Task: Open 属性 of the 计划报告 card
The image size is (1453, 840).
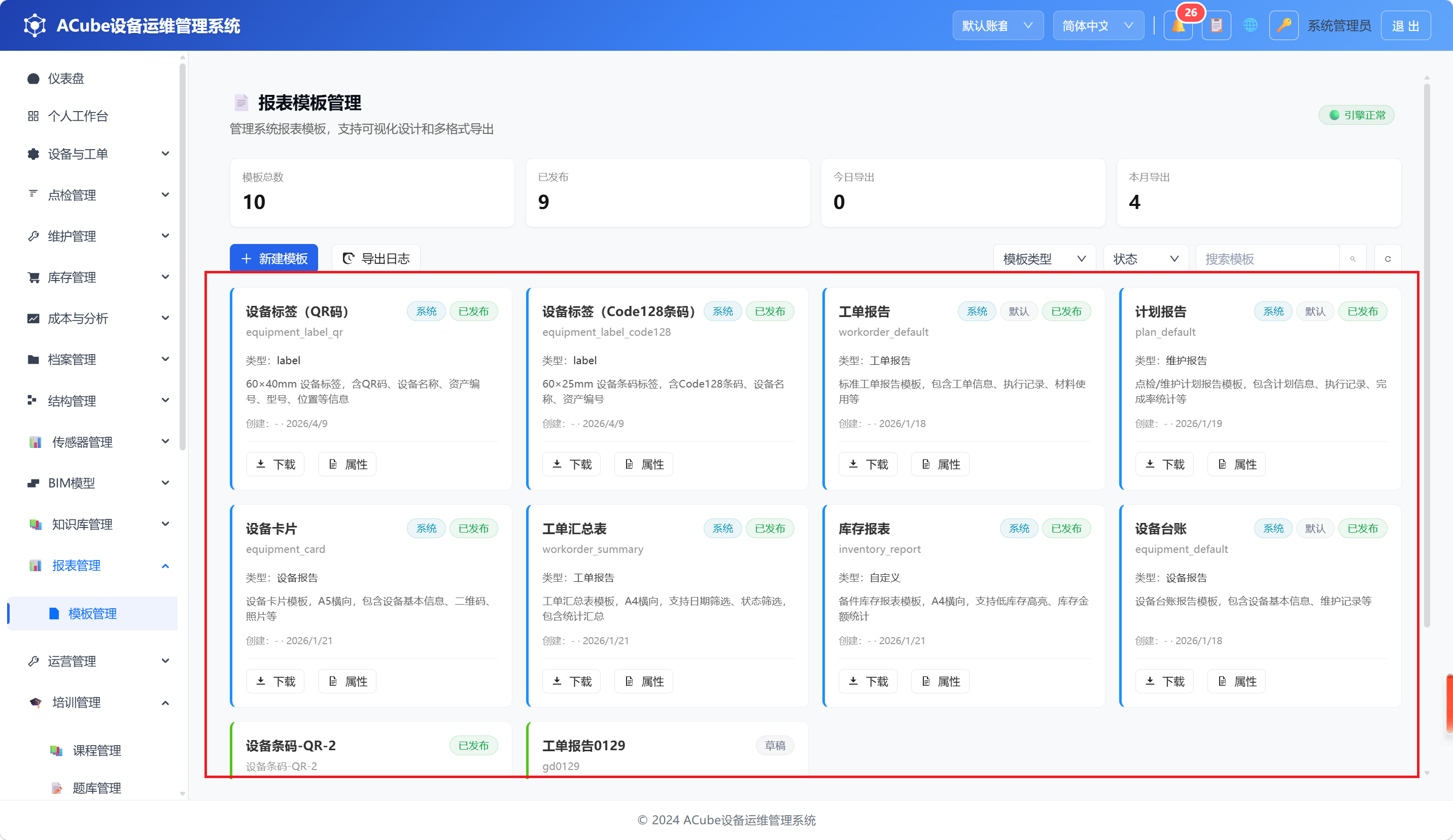Action: [x=1237, y=465]
